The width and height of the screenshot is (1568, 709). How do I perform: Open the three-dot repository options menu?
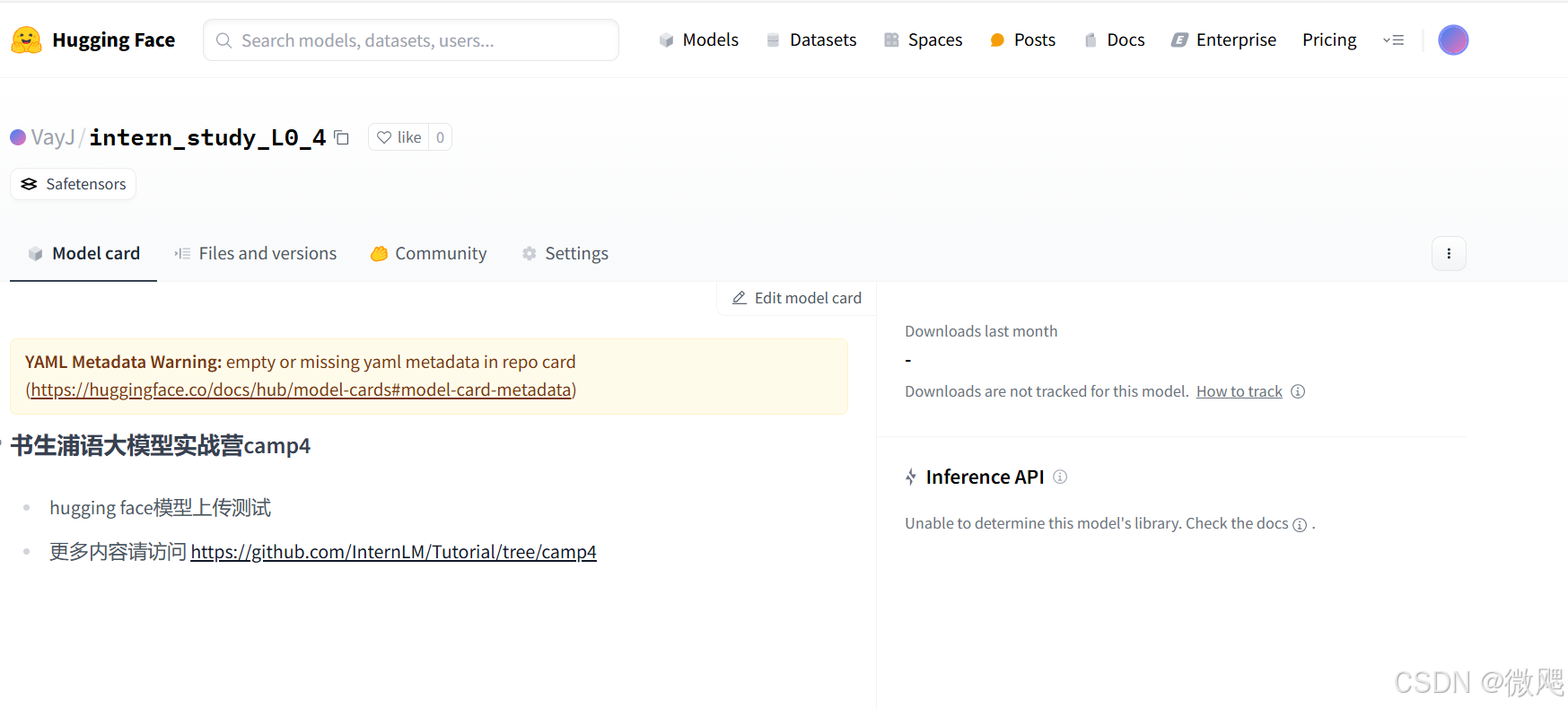(x=1449, y=254)
